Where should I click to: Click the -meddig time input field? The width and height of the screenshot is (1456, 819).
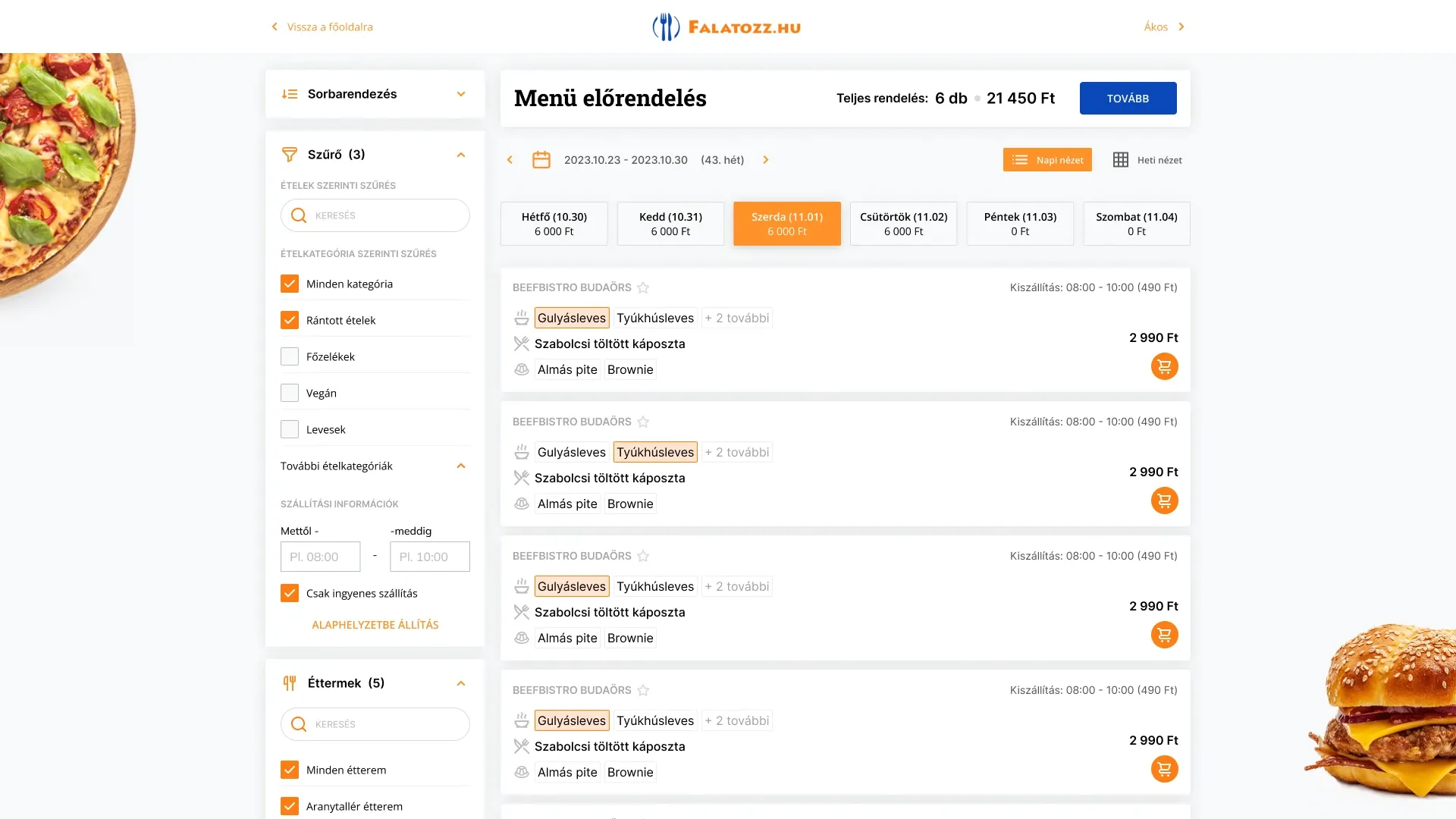coord(430,557)
